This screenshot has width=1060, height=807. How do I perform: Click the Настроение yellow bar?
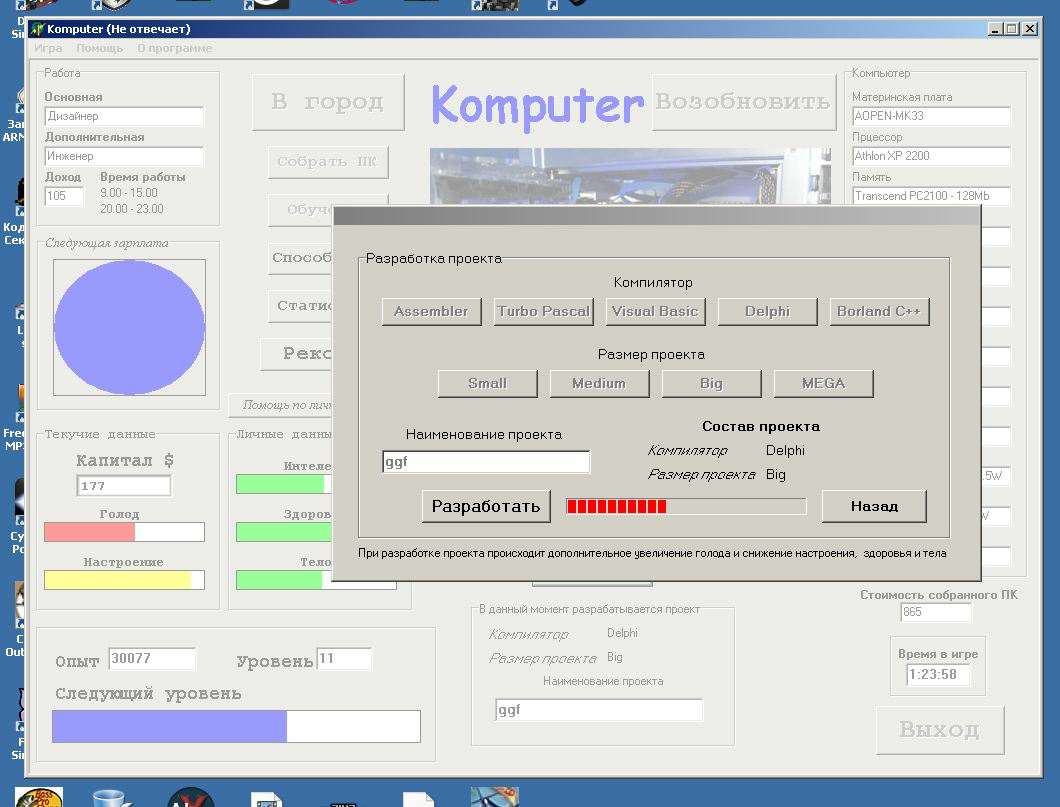pyautogui.click(x=124, y=580)
